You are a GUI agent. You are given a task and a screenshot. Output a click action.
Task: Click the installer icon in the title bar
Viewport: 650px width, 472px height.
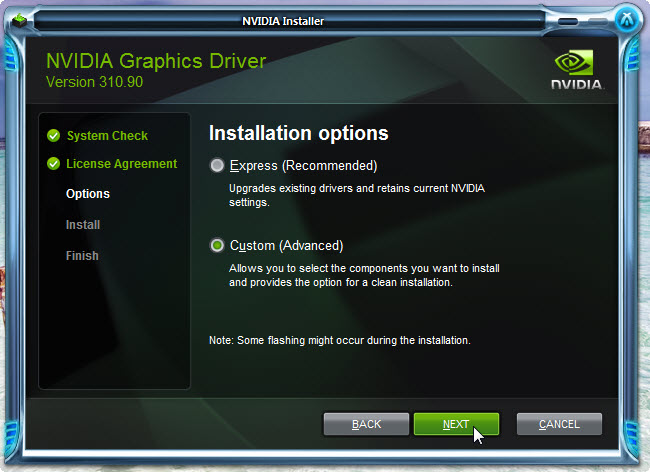[x=19, y=20]
